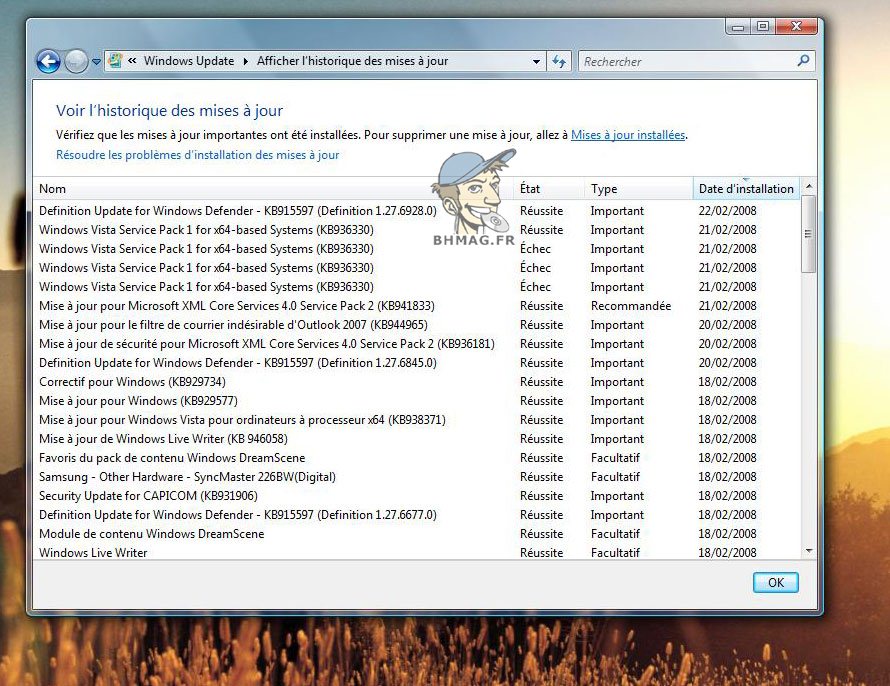Sort list by Type column header
This screenshot has width=890, height=686.
pos(639,189)
